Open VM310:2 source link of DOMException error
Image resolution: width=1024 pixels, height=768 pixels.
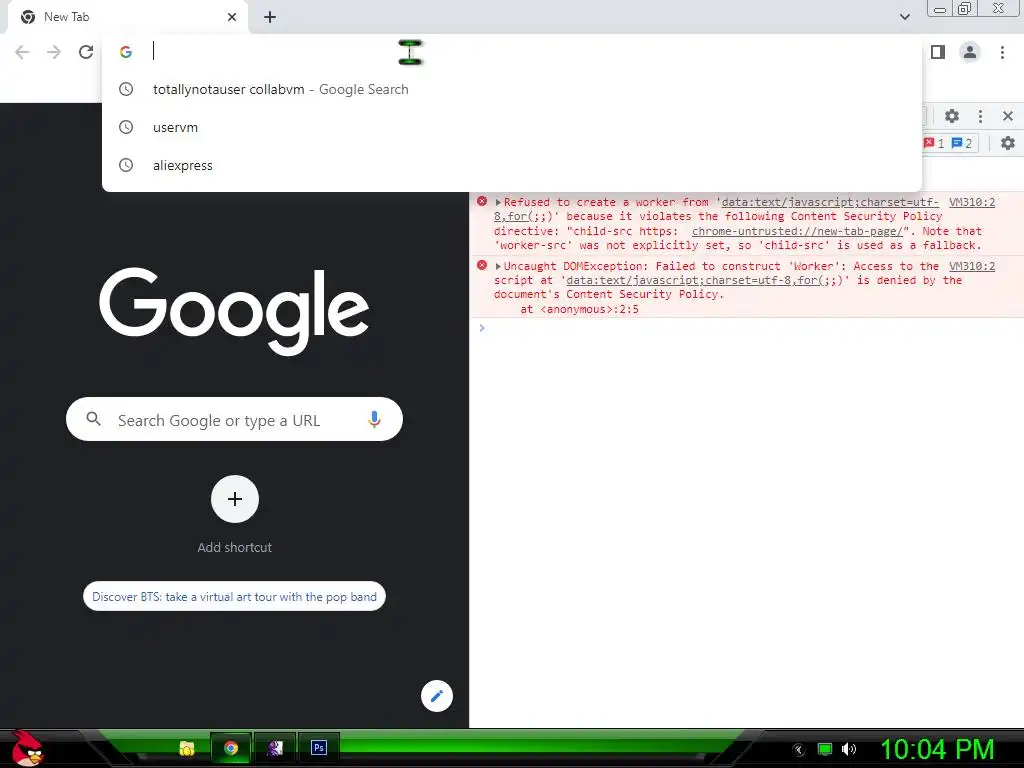[x=972, y=266]
